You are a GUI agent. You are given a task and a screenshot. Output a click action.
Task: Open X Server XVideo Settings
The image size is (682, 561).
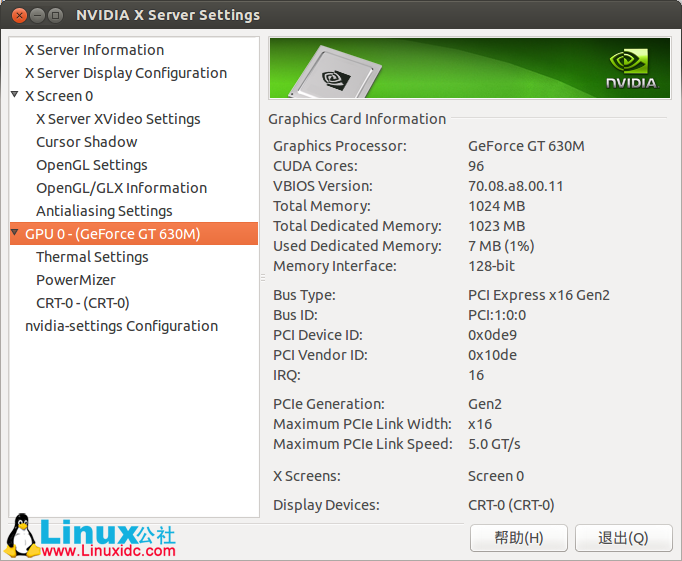click(x=118, y=119)
